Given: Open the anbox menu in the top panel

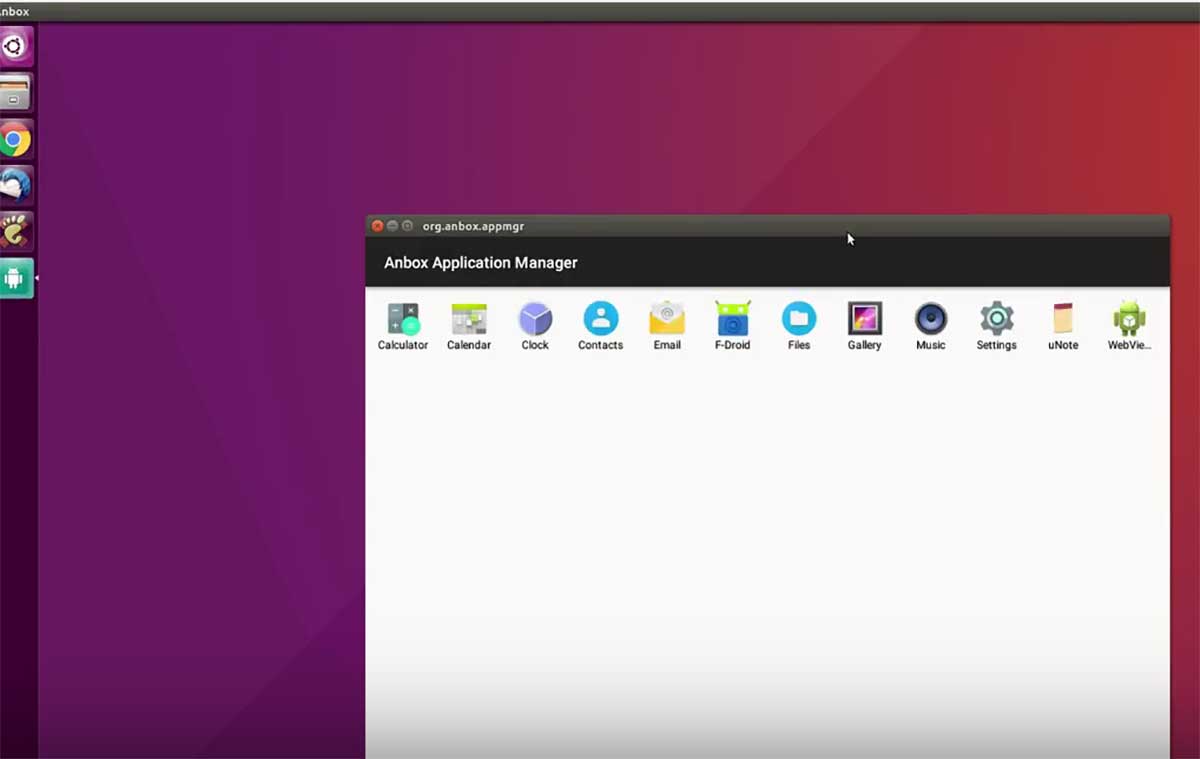Looking at the screenshot, I should click(14, 11).
